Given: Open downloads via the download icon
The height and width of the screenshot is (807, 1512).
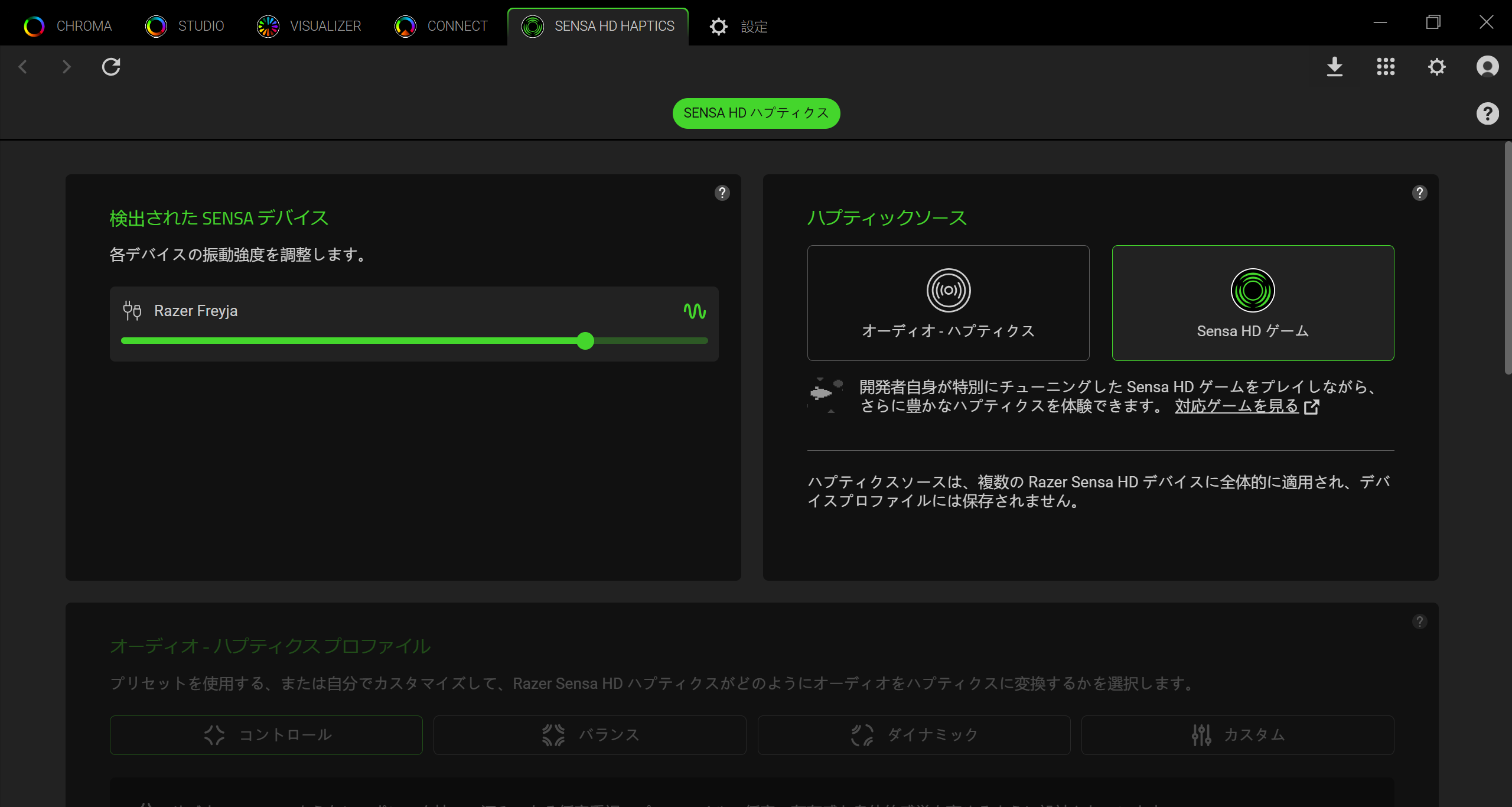Looking at the screenshot, I should pos(1335,67).
